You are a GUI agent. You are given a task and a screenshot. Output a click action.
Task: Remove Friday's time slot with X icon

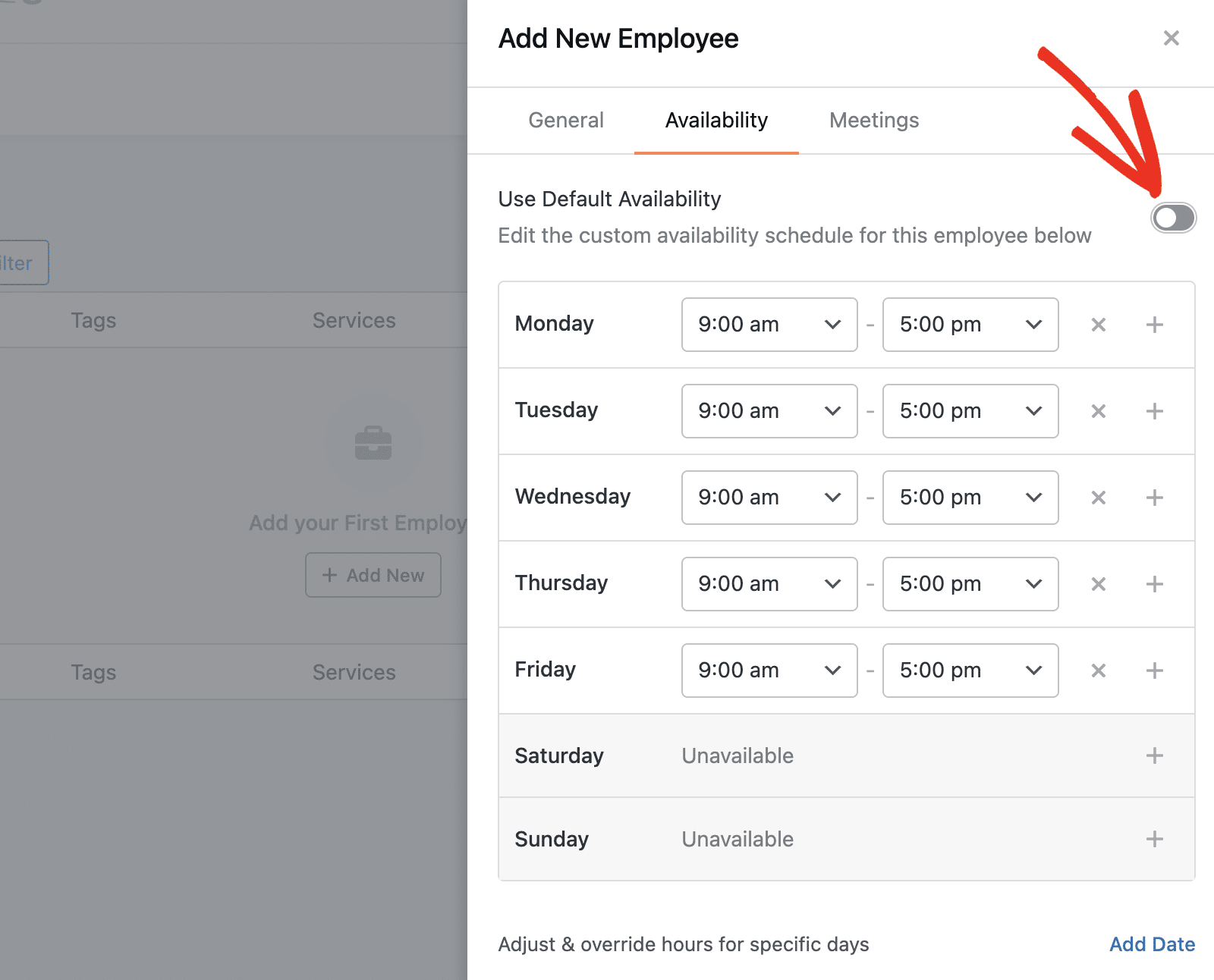1098,671
